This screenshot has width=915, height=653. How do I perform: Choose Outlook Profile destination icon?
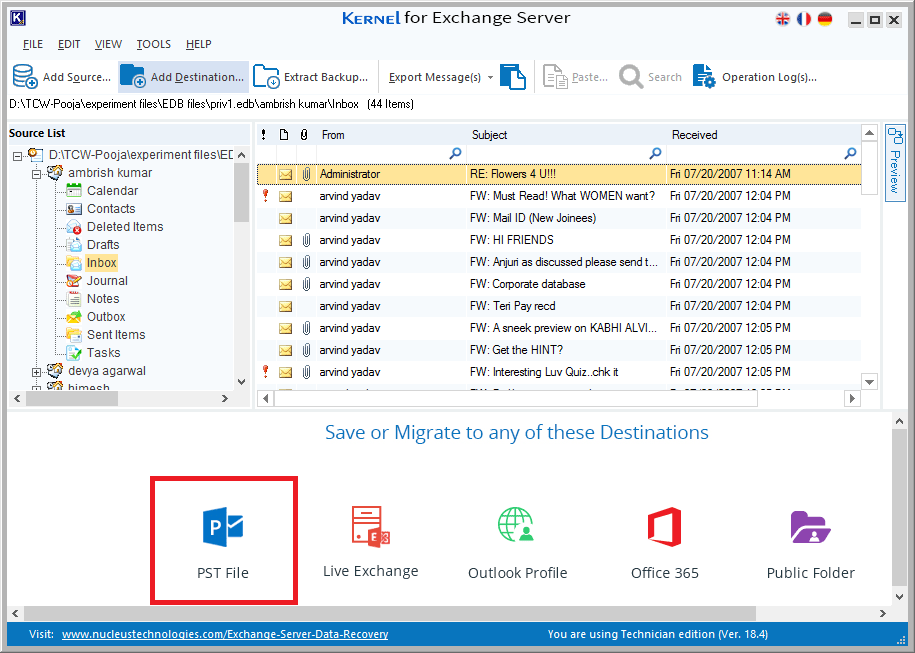click(x=516, y=524)
